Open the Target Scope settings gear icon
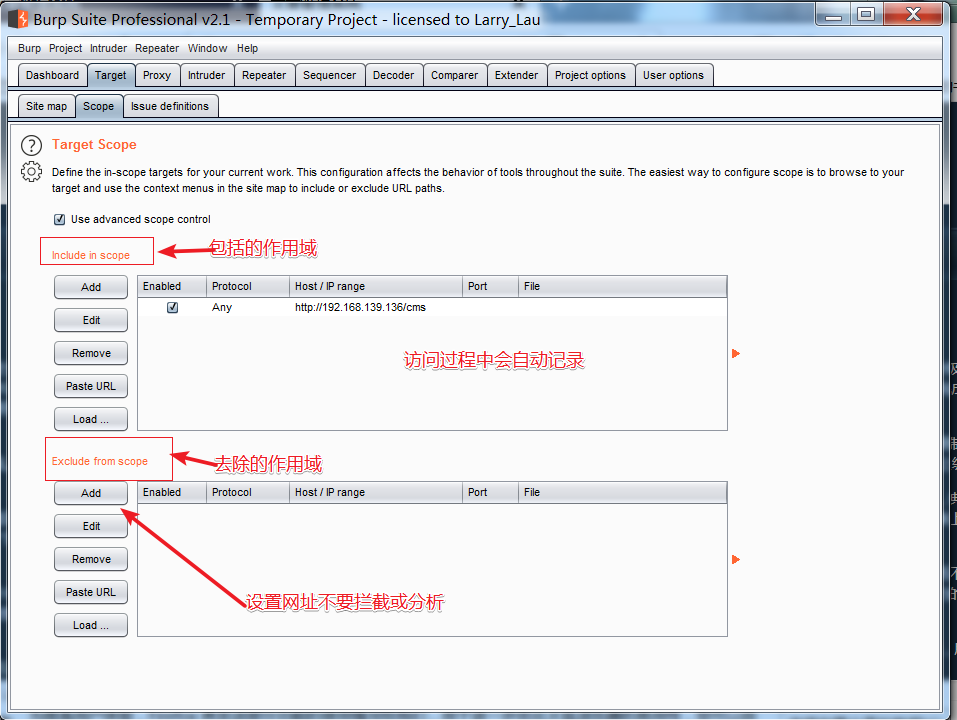 coord(31,172)
